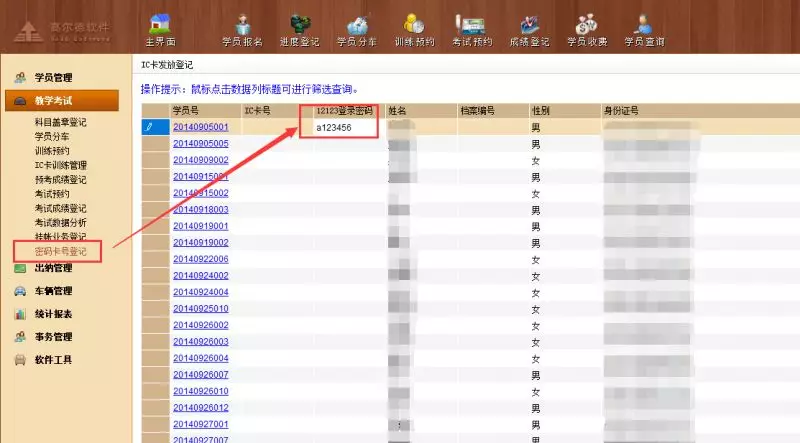
Task: Open student link 20140927001
Action: click(x=201, y=424)
